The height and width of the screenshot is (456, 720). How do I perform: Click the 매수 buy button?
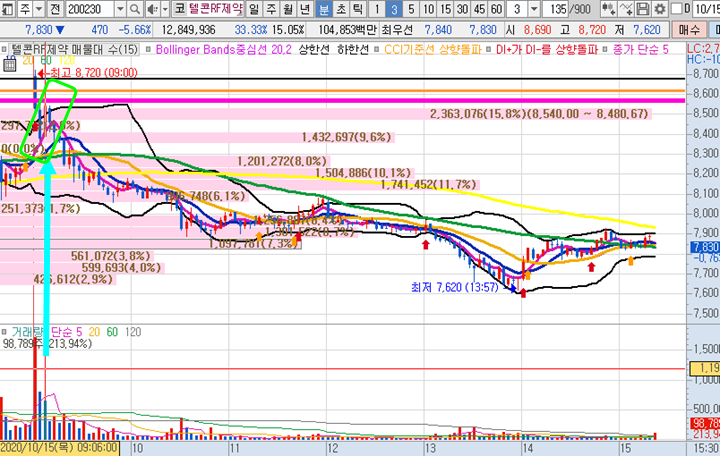click(x=689, y=30)
